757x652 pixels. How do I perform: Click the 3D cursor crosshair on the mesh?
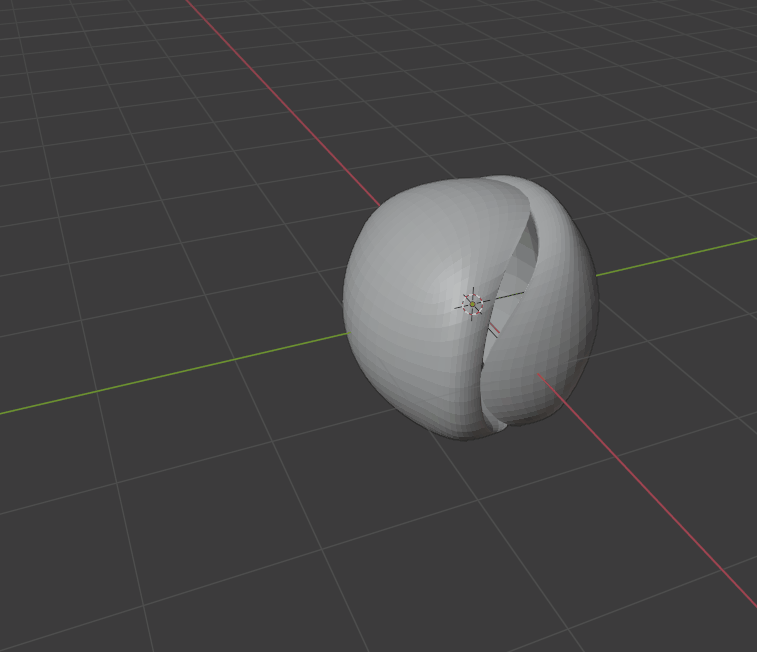tap(472, 304)
